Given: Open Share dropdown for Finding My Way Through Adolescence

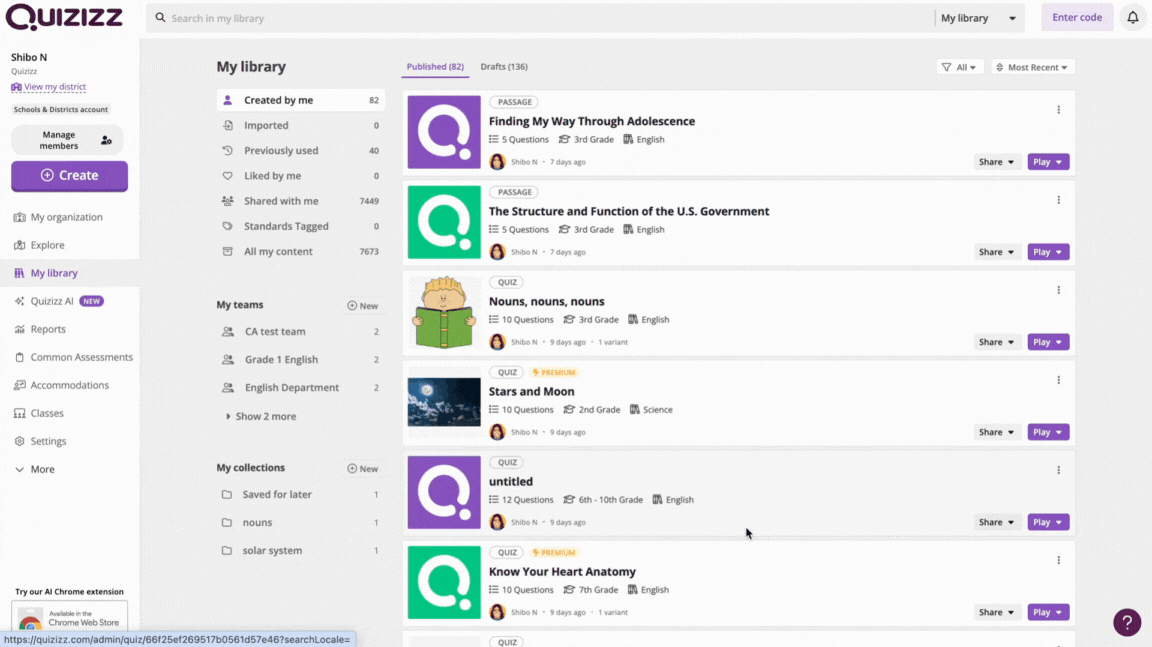Looking at the screenshot, I should point(996,162).
